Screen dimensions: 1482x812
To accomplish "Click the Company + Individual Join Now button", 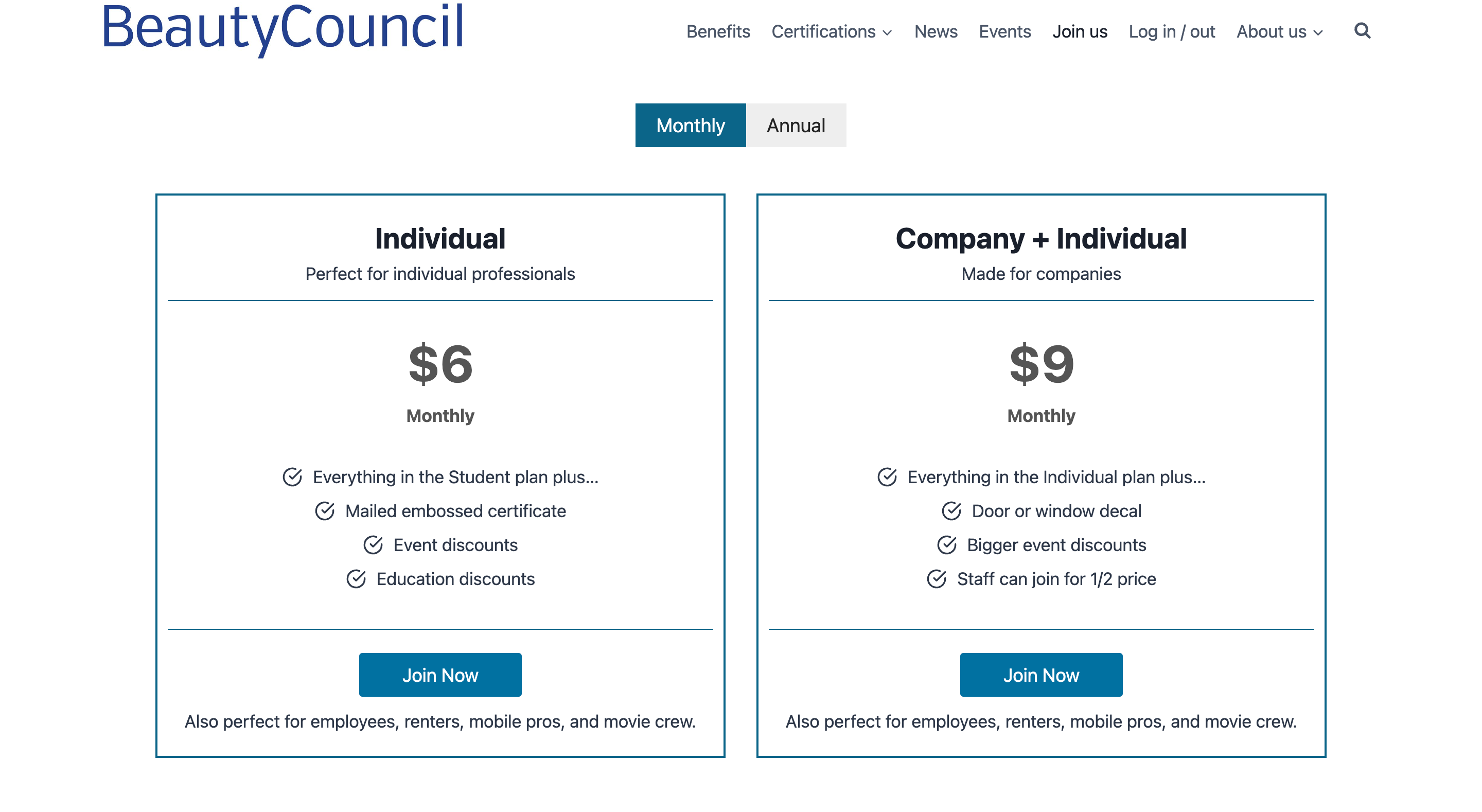I will (1041, 675).
